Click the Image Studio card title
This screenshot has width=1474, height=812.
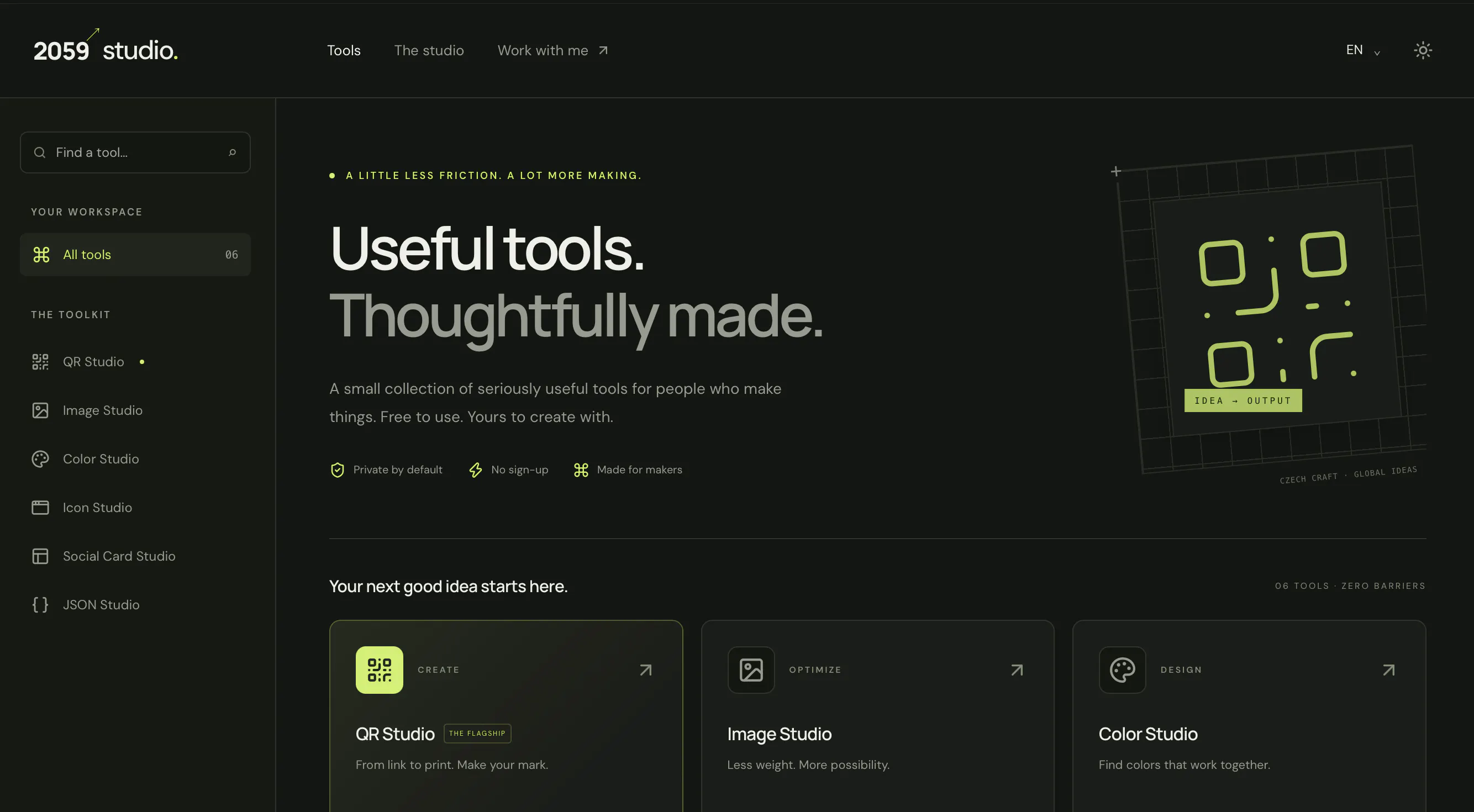point(780,734)
